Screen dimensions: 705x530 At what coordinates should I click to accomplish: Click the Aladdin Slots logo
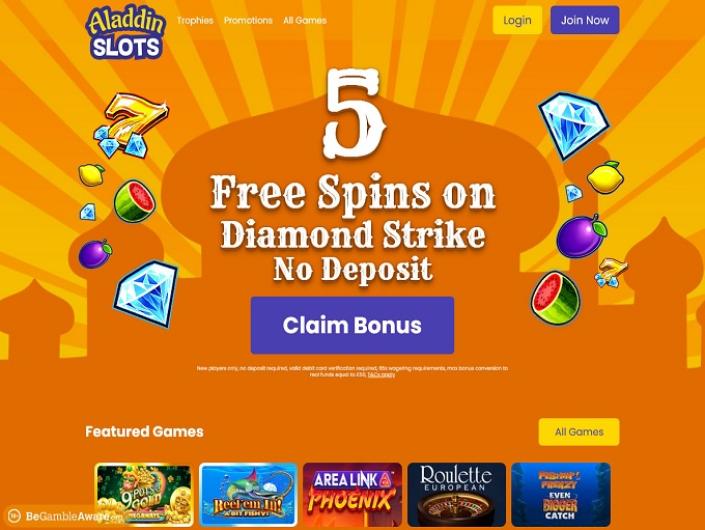point(125,33)
